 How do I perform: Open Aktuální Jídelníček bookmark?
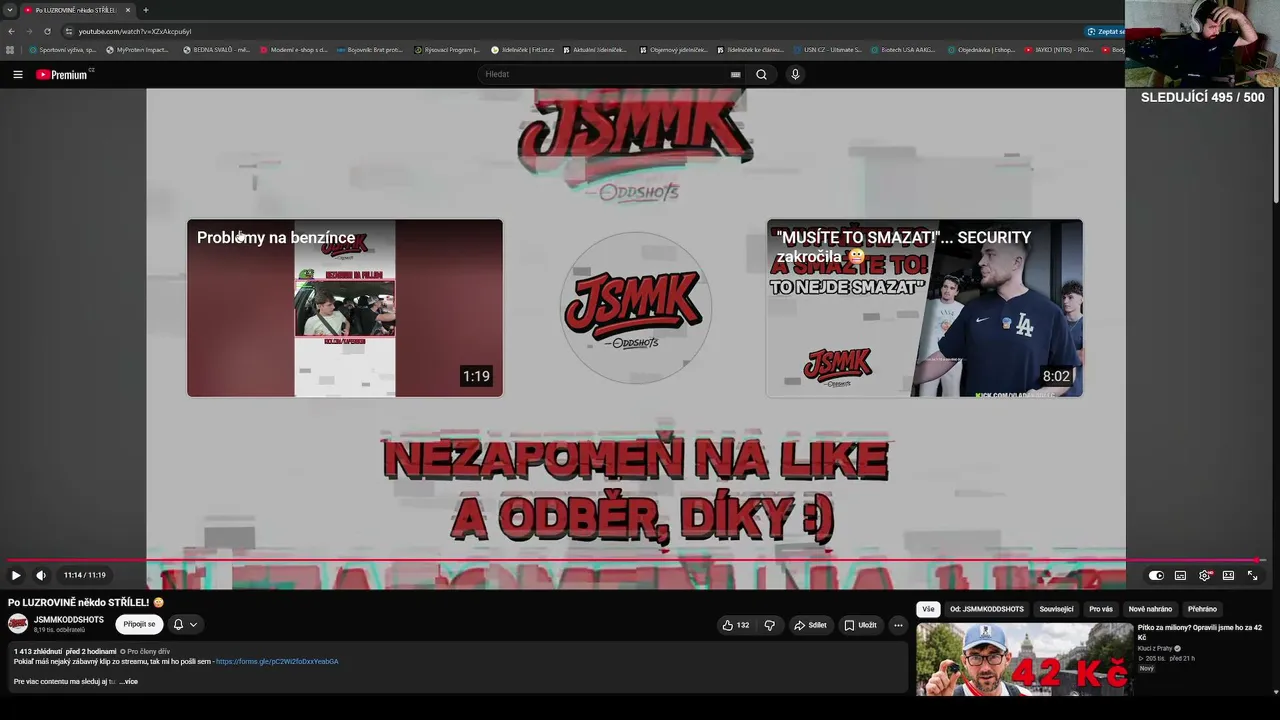click(595, 50)
